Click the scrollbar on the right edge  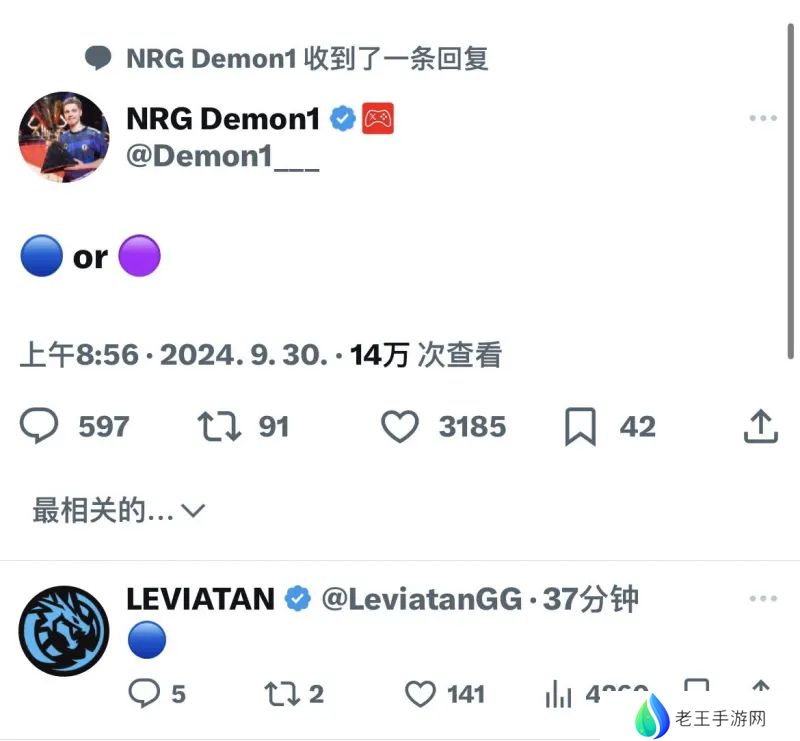(x=790, y=191)
